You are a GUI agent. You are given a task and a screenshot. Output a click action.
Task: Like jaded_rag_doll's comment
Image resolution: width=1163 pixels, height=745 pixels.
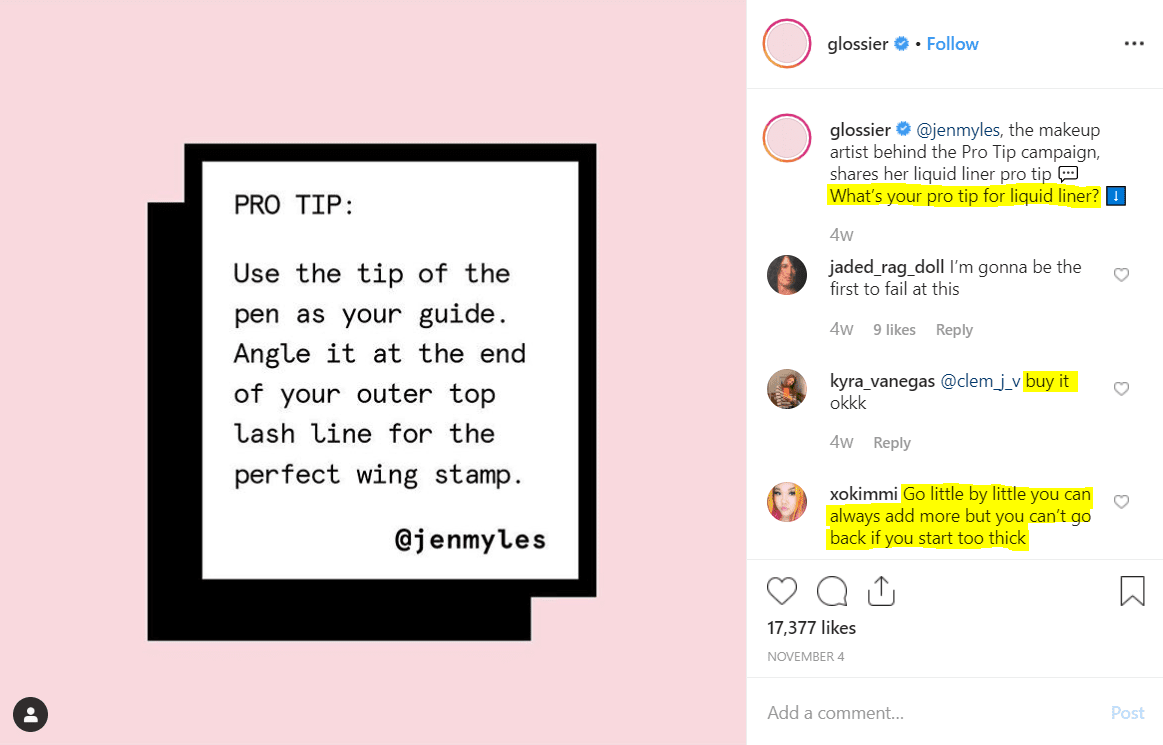1121,275
